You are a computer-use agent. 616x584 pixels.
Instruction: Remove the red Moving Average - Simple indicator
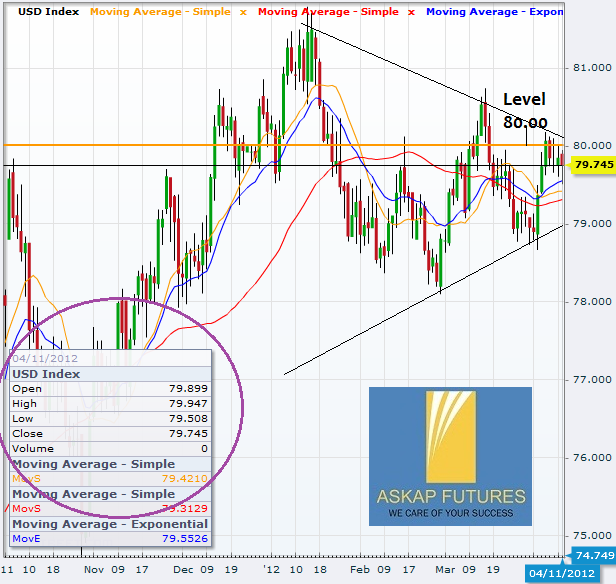pyautogui.click(x=410, y=11)
